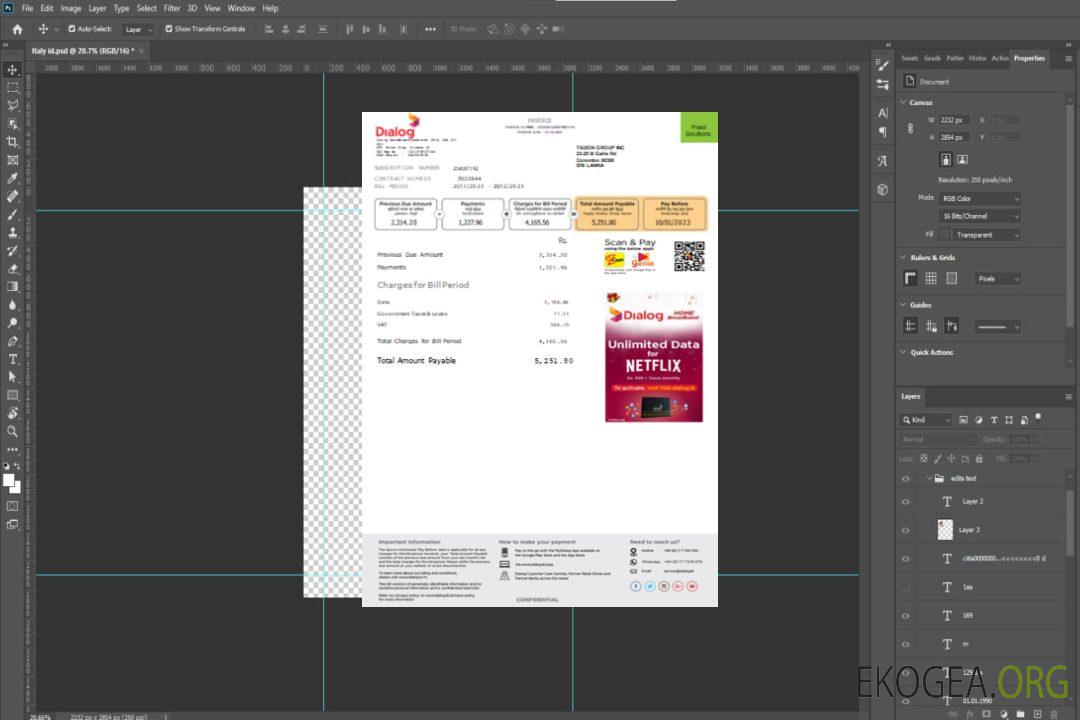
Task: Collapse the 'edite text' layer group
Action: pos(928,478)
